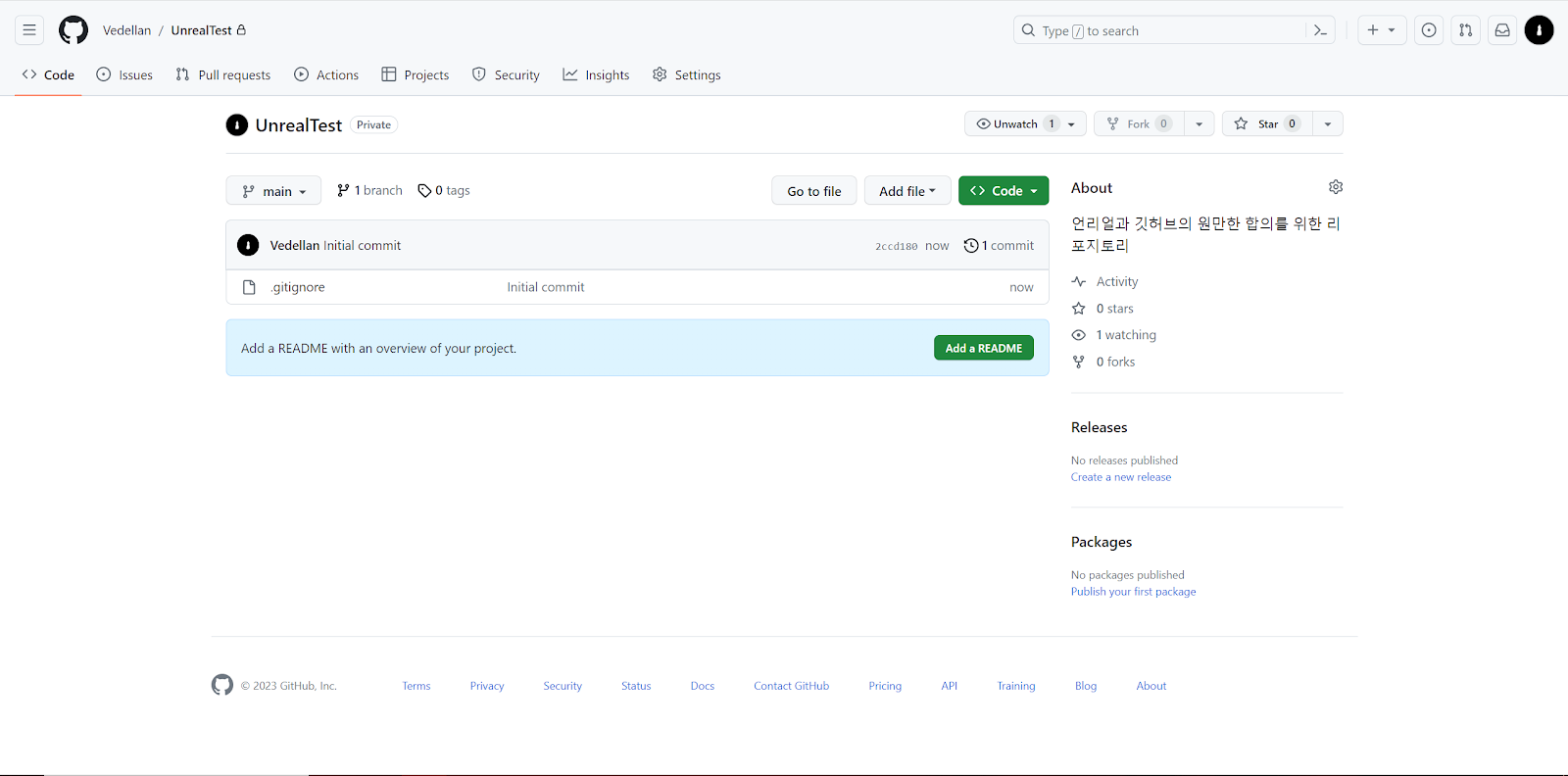This screenshot has height=776, width=1568.
Task: Star the repository
Action: coord(1267,123)
